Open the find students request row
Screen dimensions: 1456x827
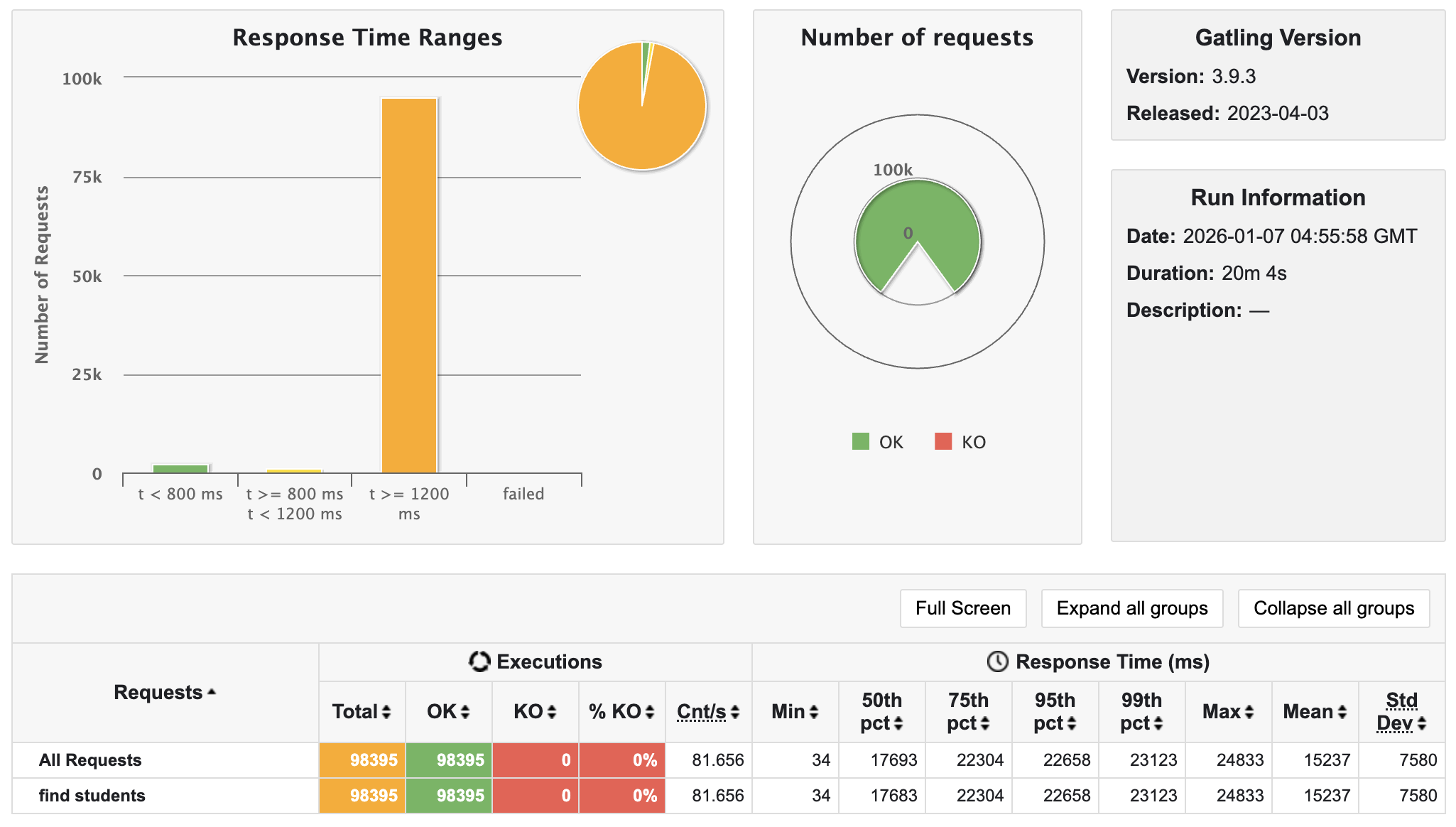point(92,796)
